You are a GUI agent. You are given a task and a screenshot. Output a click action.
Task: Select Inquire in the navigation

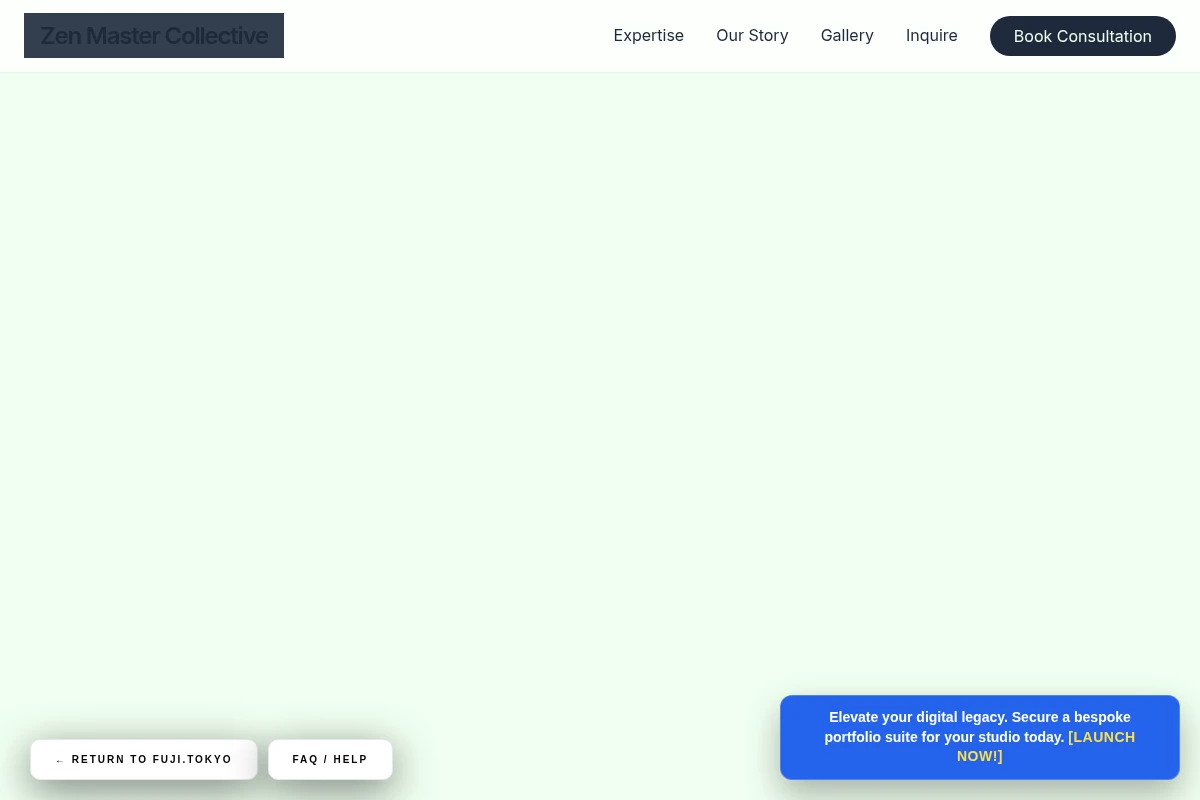pos(932,36)
